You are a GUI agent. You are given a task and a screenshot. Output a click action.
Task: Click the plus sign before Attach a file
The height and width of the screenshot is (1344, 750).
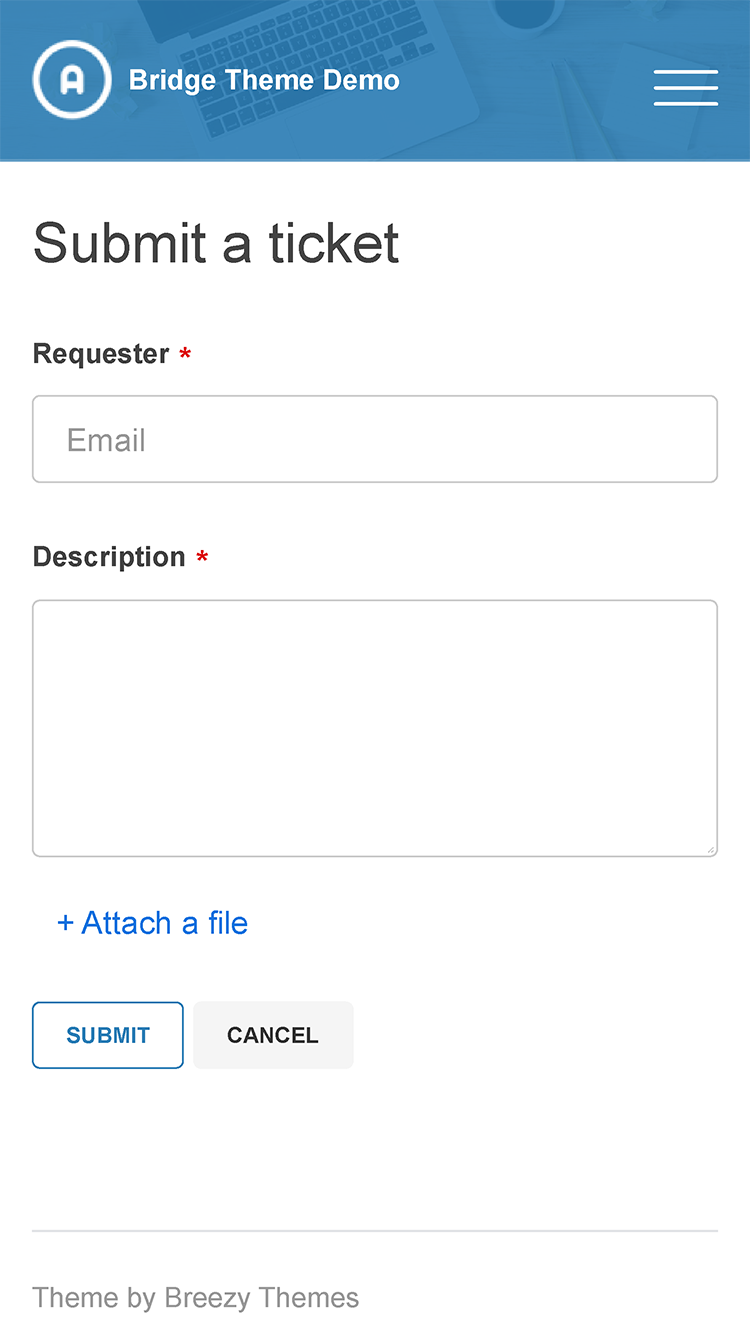pyautogui.click(x=66, y=923)
